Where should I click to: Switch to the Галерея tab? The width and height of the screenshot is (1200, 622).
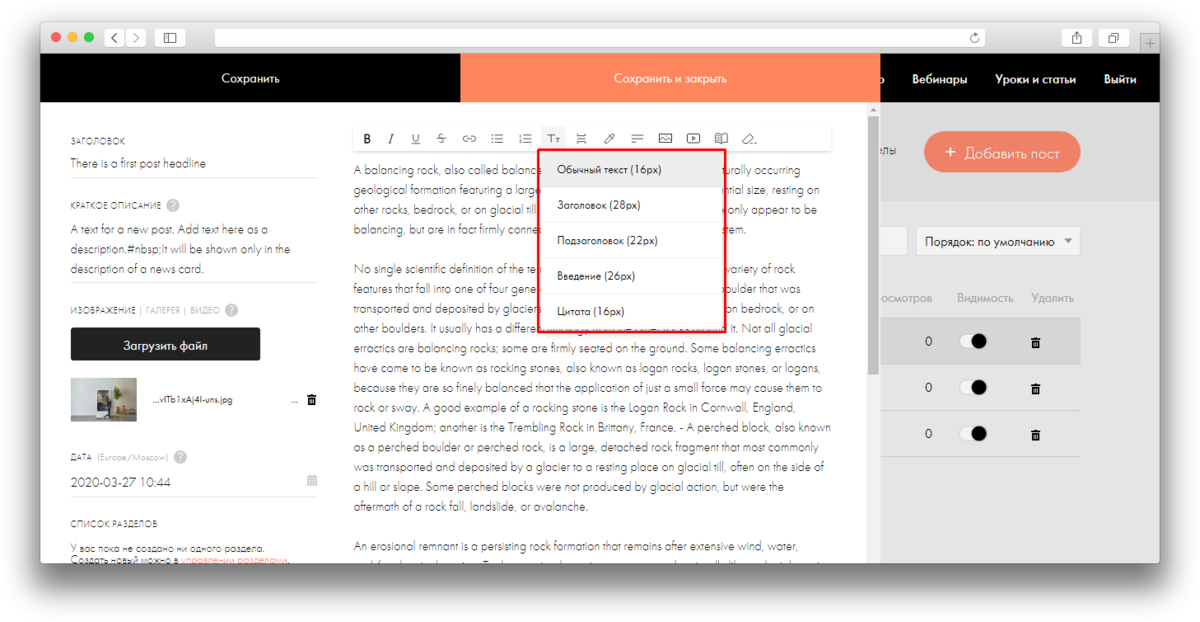click(x=163, y=311)
